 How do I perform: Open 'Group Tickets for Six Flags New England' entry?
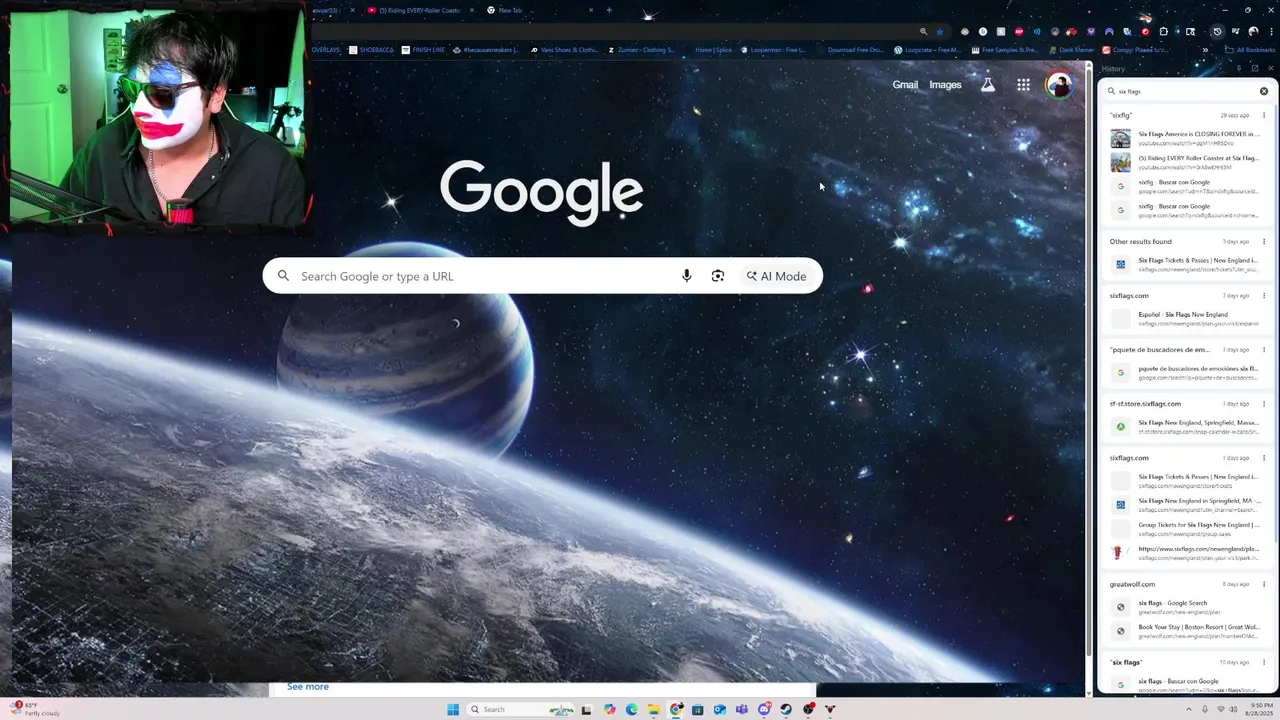[1186, 529]
